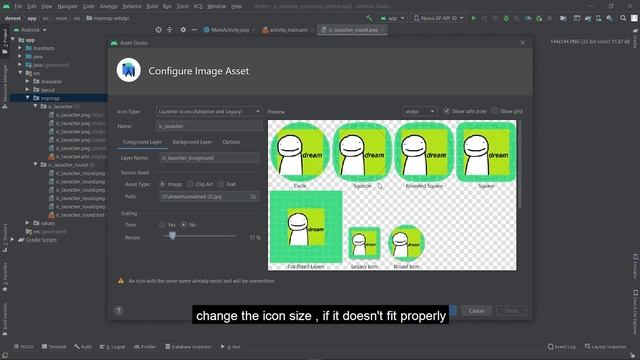The height and width of the screenshot is (360, 640).
Task: Set Trim to Yes
Action: coord(162,224)
